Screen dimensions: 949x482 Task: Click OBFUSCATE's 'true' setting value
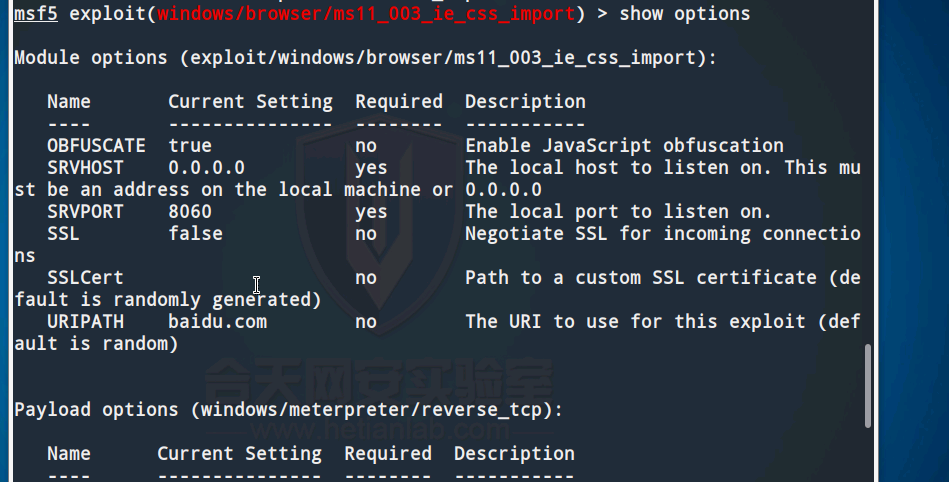click(190, 146)
